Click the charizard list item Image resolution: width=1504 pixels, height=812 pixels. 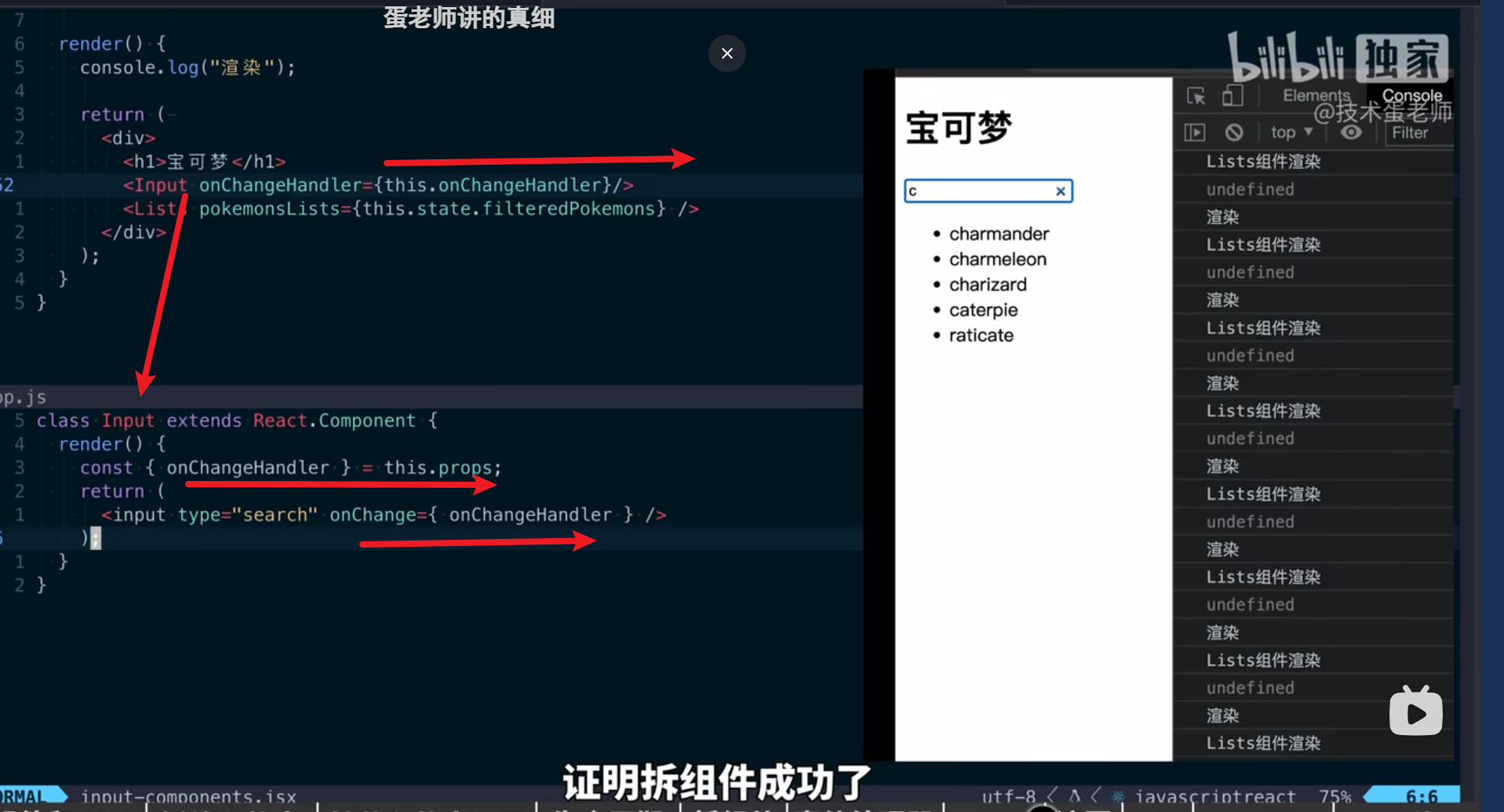[x=988, y=284]
